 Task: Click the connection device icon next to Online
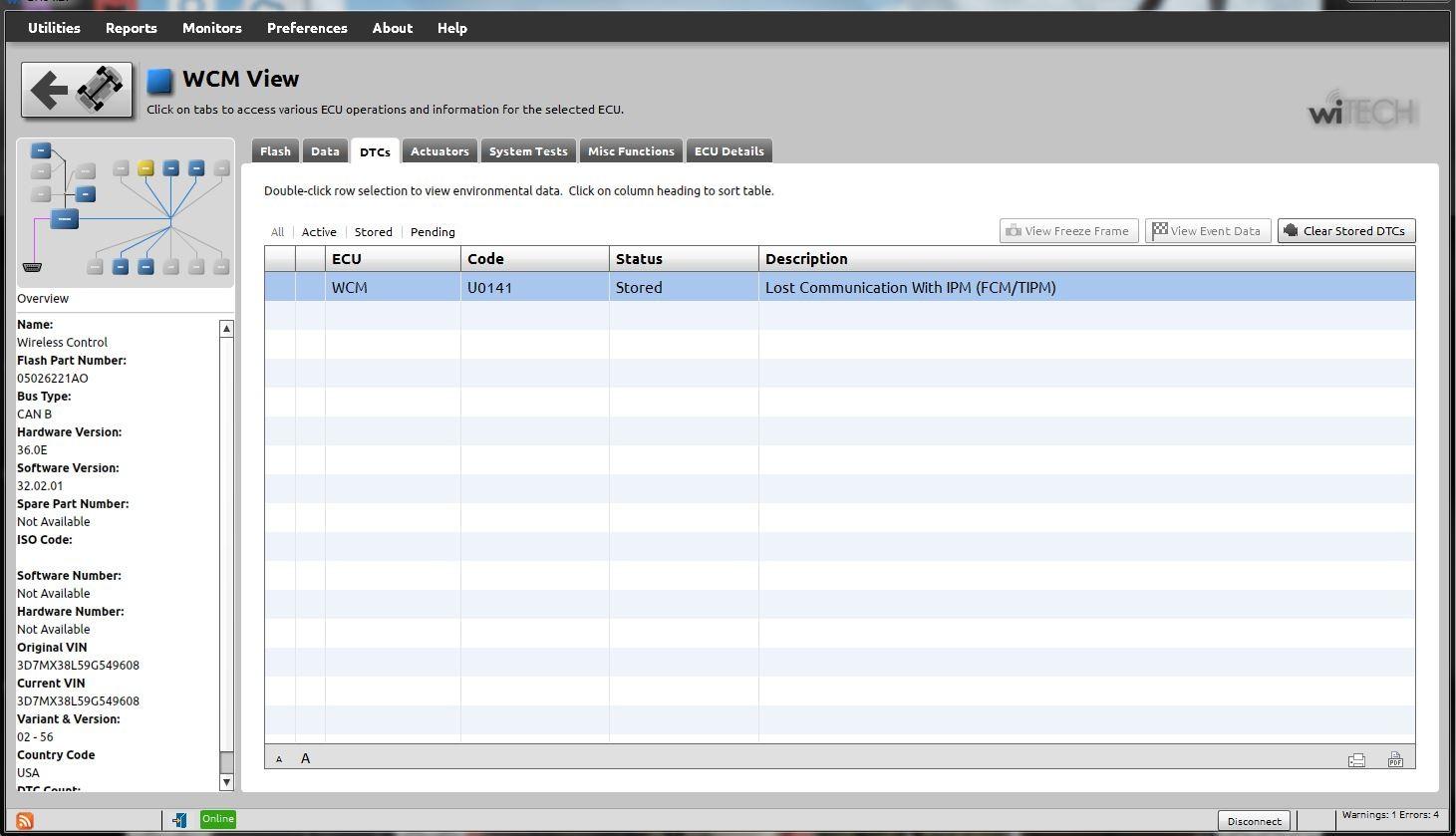[x=179, y=820]
